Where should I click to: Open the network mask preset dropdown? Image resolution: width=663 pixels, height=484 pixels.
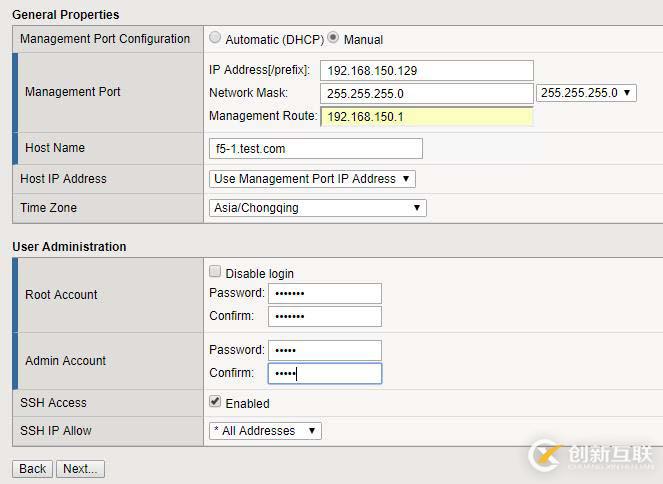pyautogui.click(x=587, y=93)
